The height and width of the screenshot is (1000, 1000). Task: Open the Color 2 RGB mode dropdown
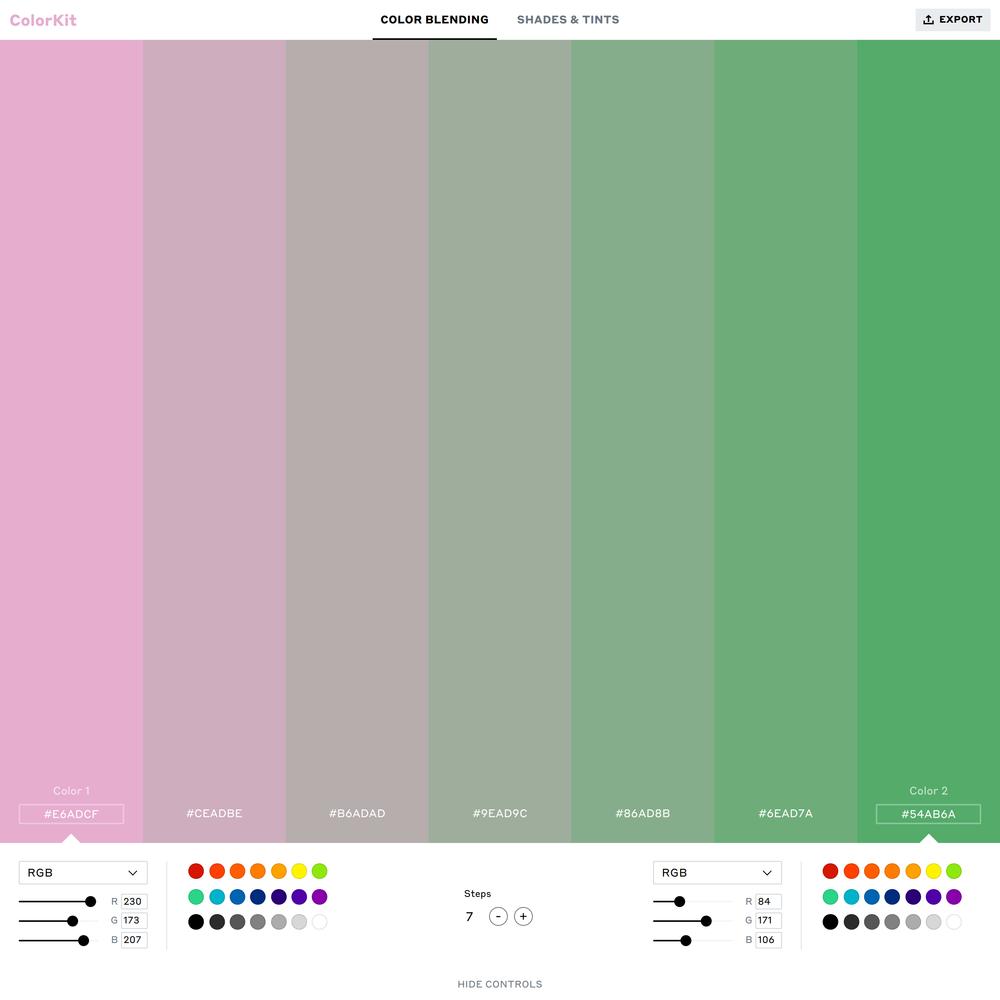(717, 872)
